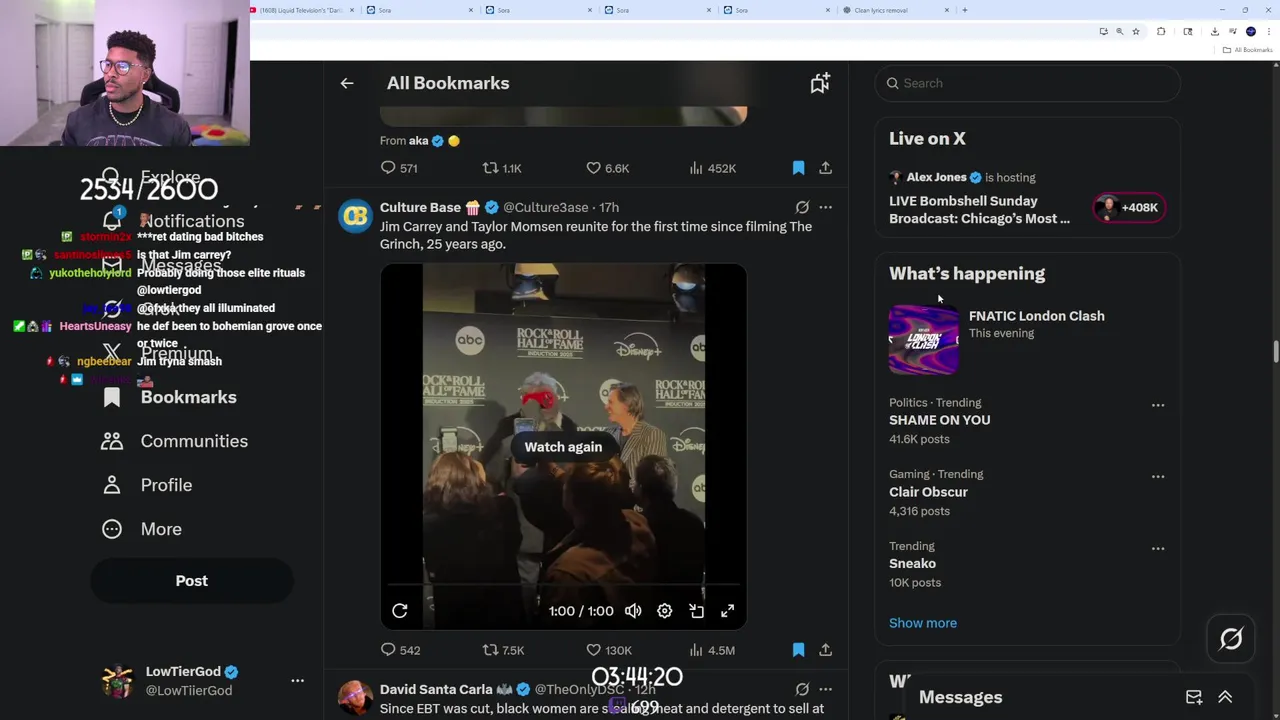
Task: Share the post with 452K views
Action: 825,168
